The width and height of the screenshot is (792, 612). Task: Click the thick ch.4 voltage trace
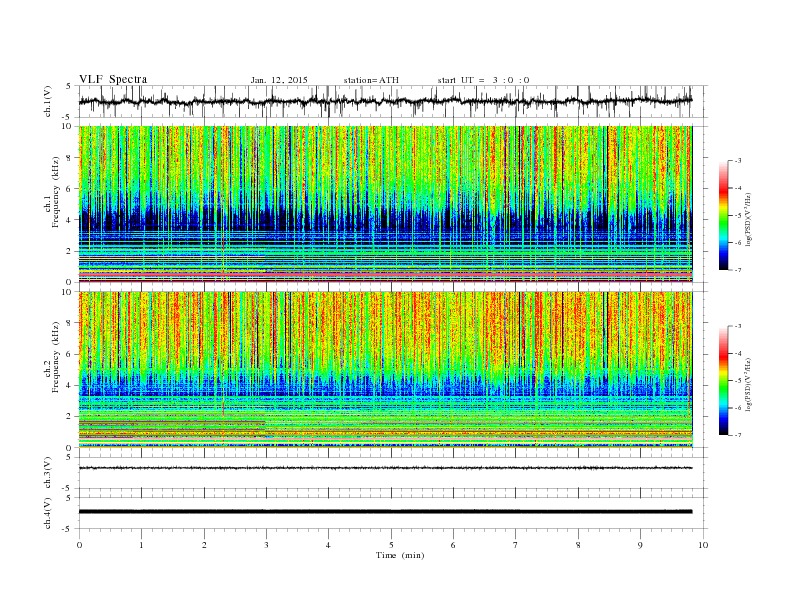tap(385, 512)
